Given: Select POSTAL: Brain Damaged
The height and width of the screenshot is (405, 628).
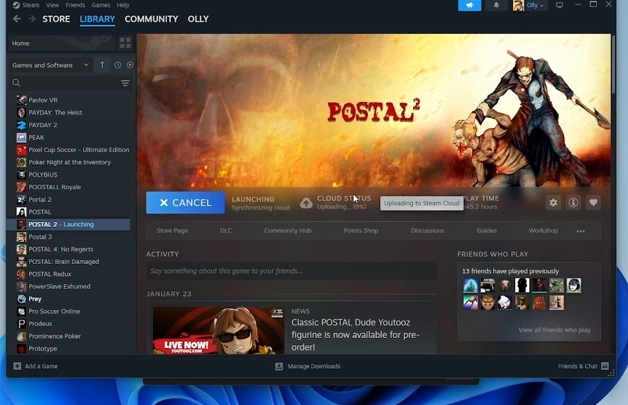Looking at the screenshot, I should tap(64, 262).
